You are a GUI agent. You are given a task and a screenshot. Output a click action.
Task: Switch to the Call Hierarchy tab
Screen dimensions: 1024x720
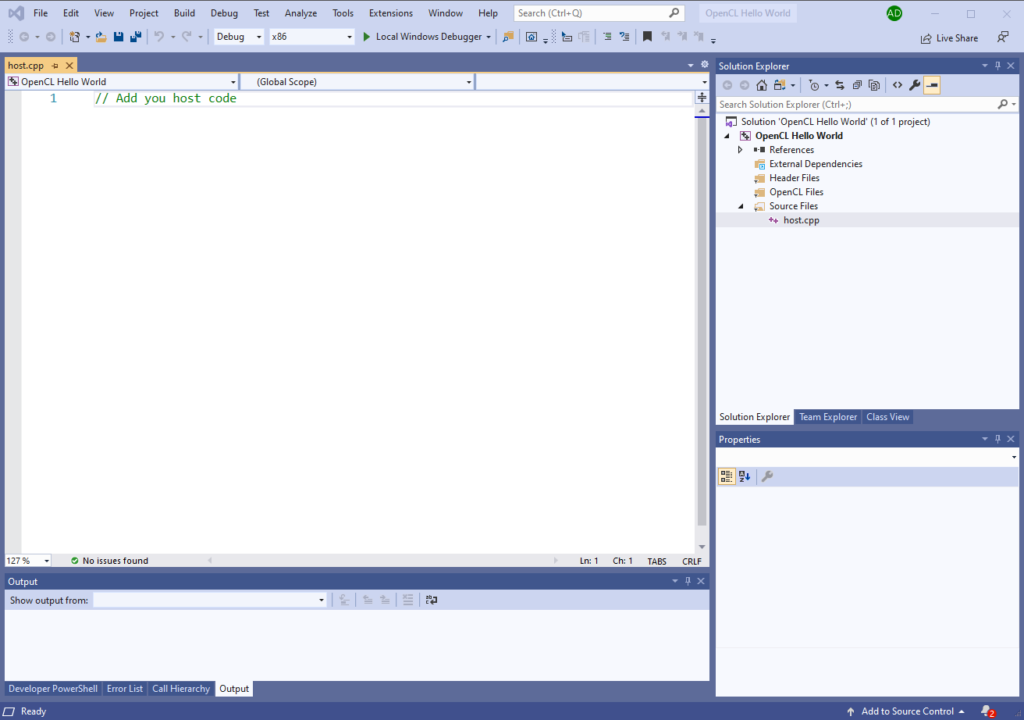pos(181,689)
